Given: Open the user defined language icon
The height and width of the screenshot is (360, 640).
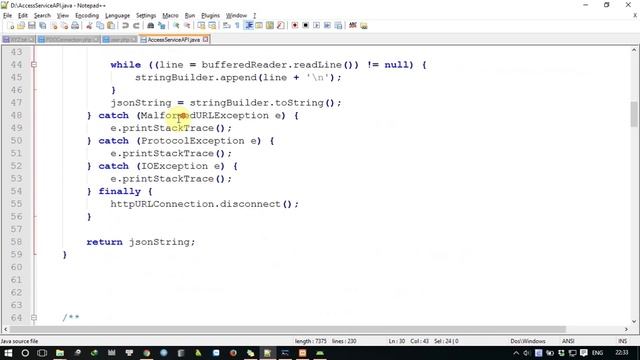Looking at the screenshot, I should [x=259, y=26].
